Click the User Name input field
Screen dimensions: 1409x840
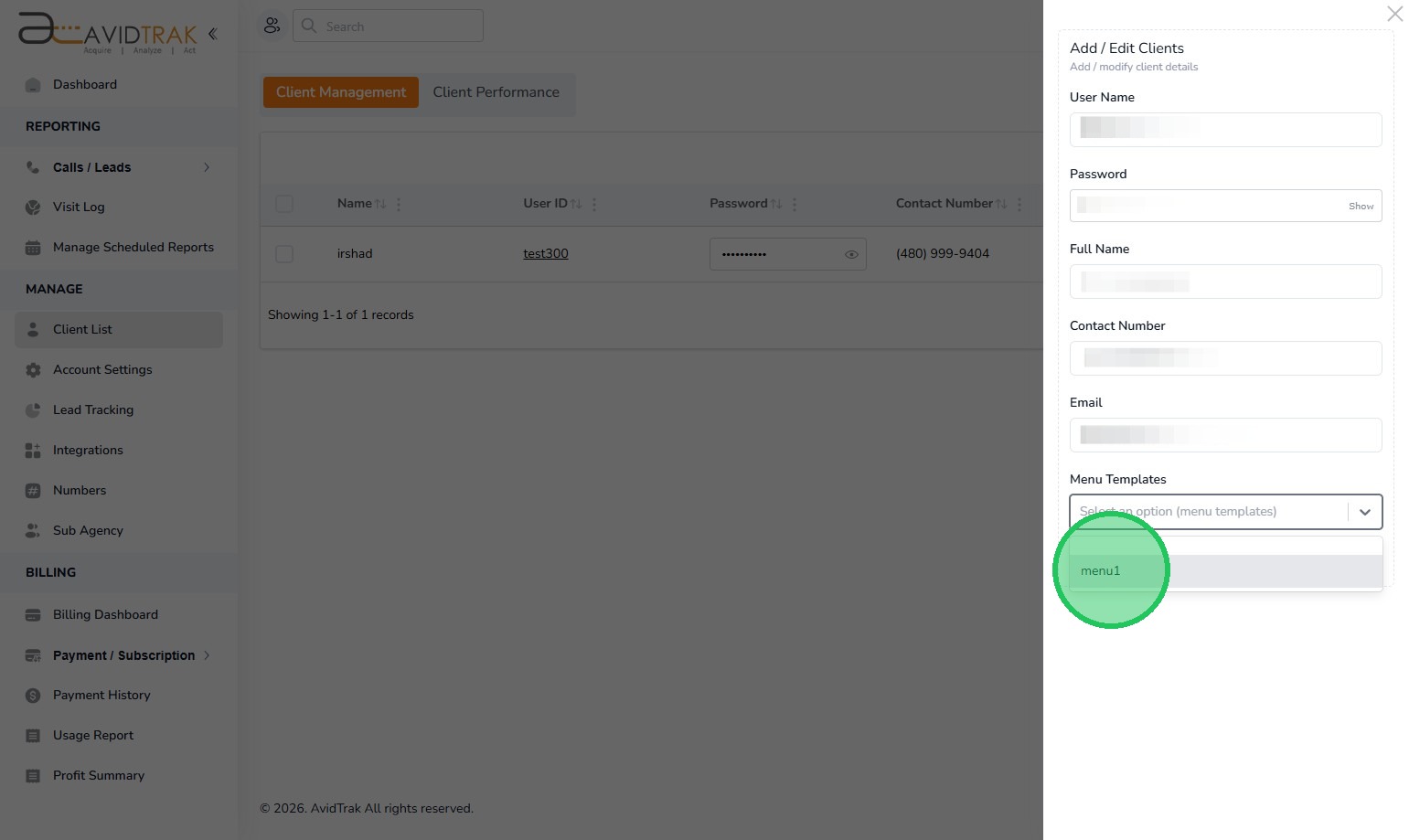[1225, 130]
